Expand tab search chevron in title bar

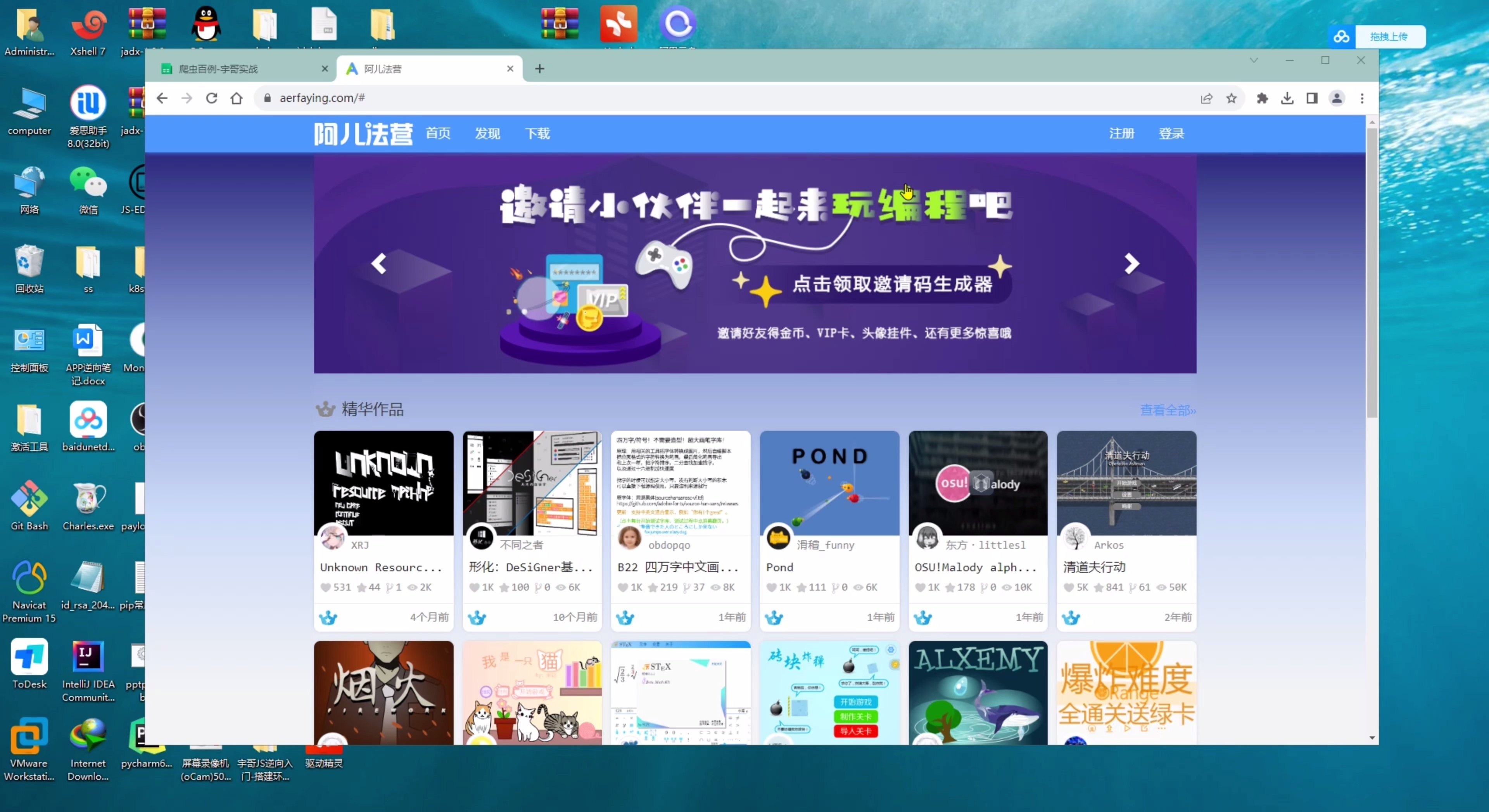(1254, 60)
